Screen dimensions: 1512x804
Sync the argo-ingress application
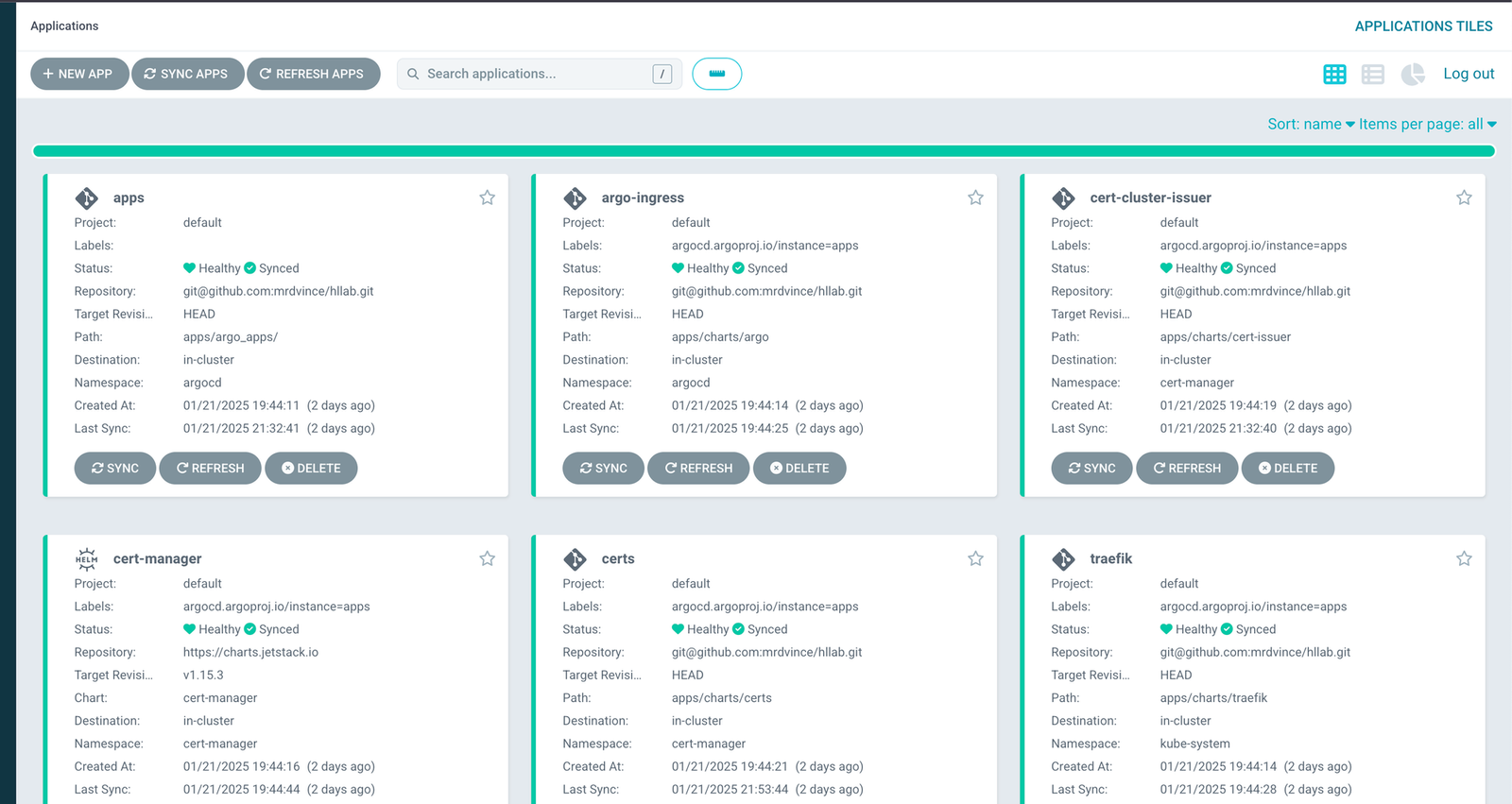coord(604,468)
